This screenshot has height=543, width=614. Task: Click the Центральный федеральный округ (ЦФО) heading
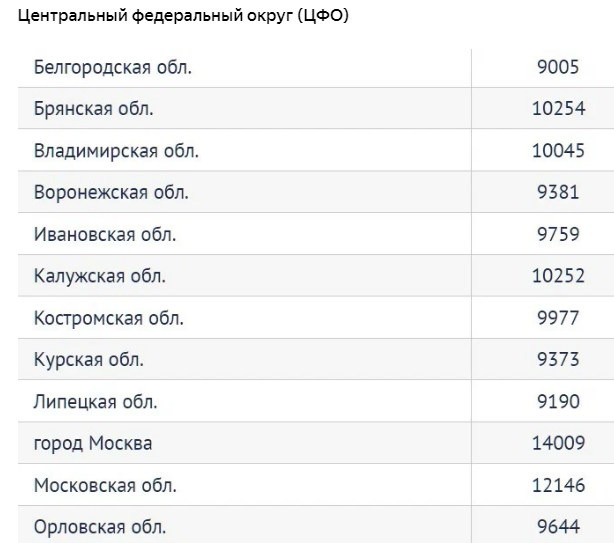click(x=177, y=16)
